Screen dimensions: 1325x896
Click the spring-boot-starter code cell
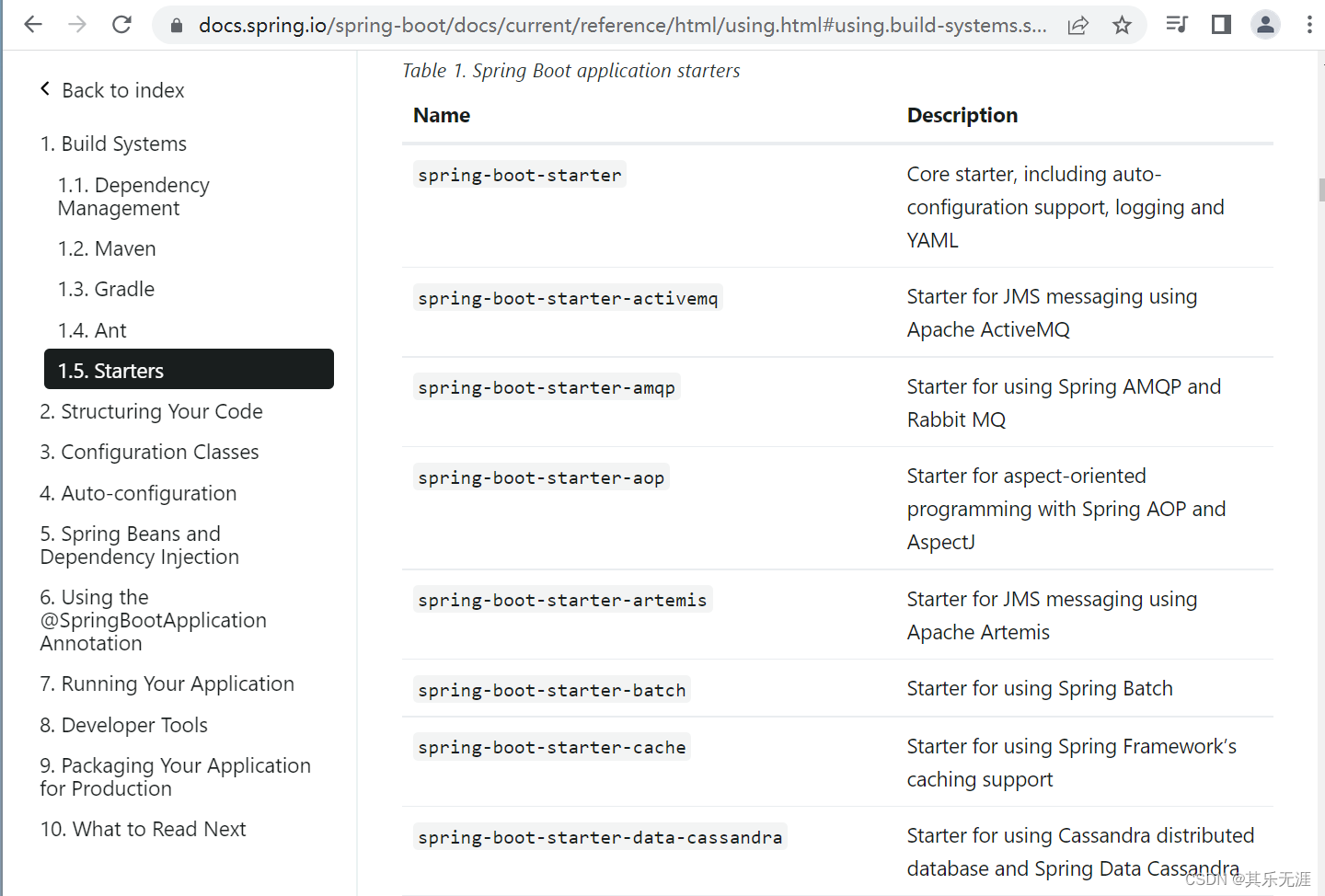point(520,175)
